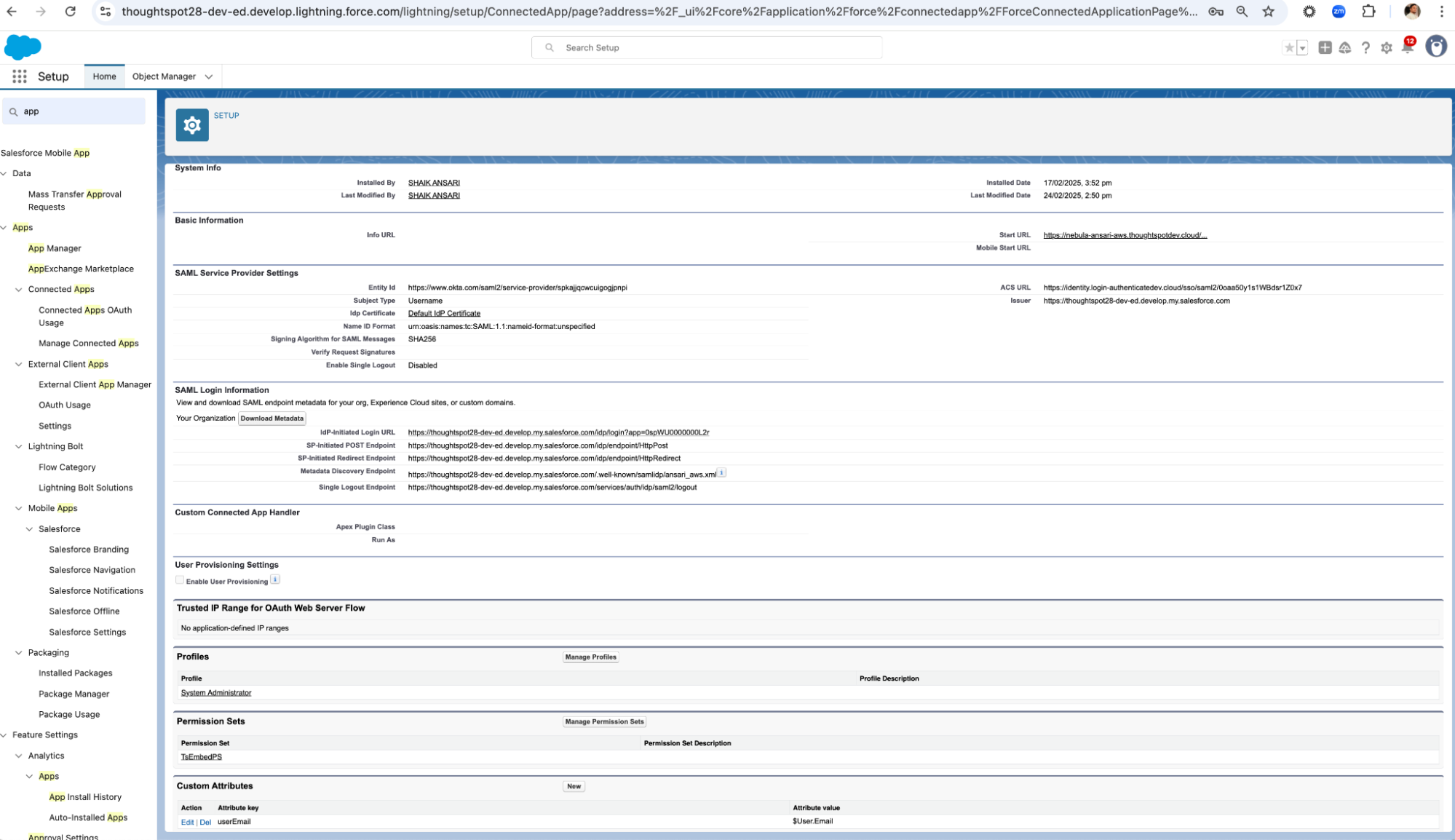Select the Home tab in Setup
1455x840 pixels.
(x=104, y=76)
